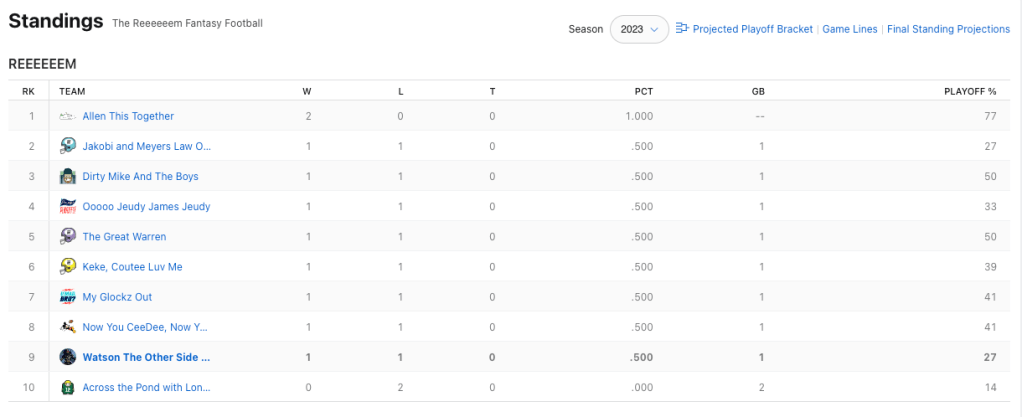1022x417 pixels.
Task: Click Dirty Mike And The Boys logo
Action: (68, 176)
